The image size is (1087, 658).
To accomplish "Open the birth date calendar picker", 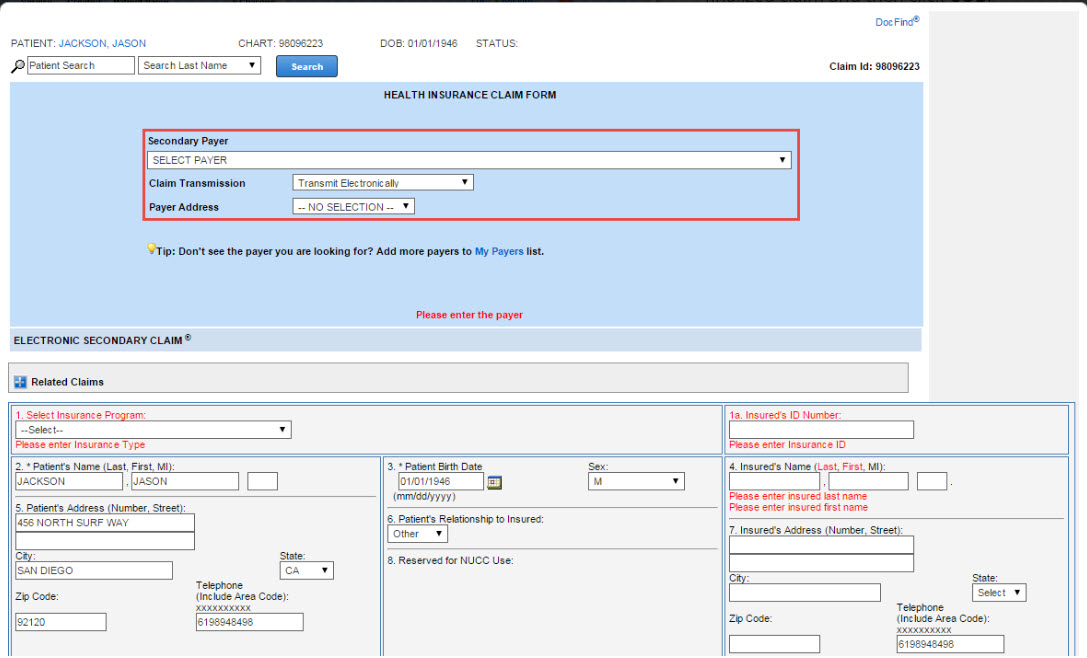I will [x=494, y=482].
